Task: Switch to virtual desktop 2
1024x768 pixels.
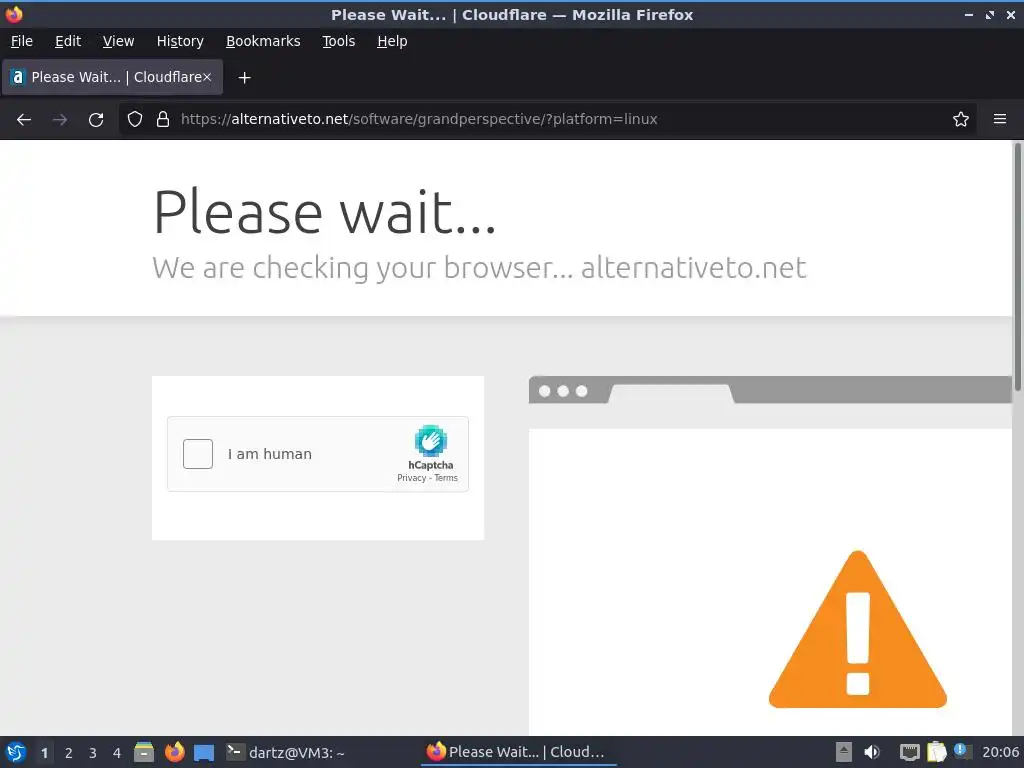Action: tap(69, 753)
